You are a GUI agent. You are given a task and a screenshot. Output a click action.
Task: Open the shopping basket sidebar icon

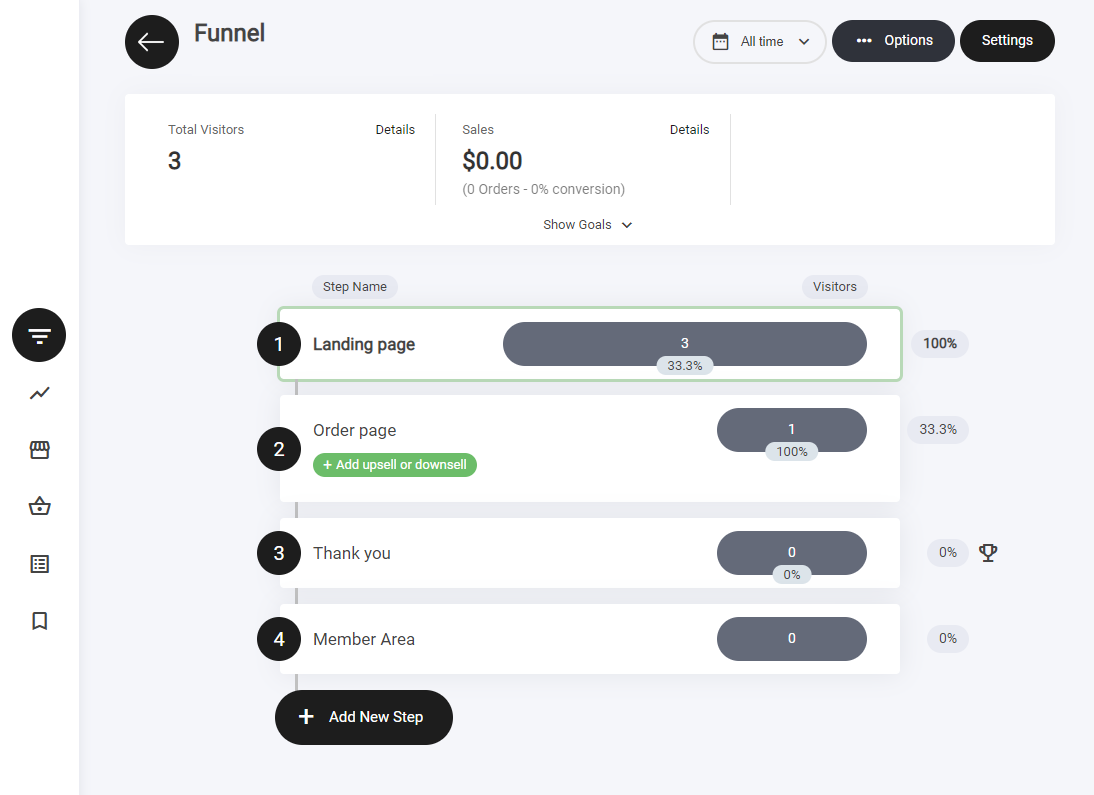[39, 507]
